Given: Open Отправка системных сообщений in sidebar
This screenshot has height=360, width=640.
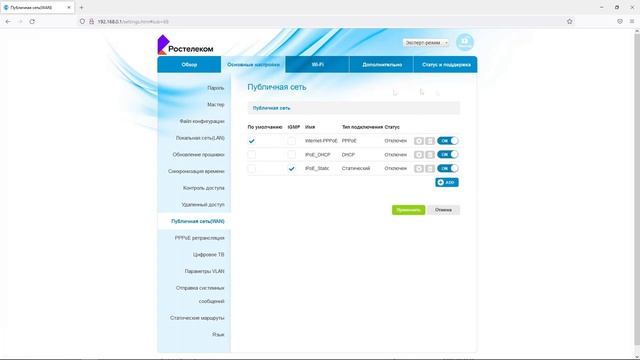Looking at the screenshot, I should click(200, 294).
